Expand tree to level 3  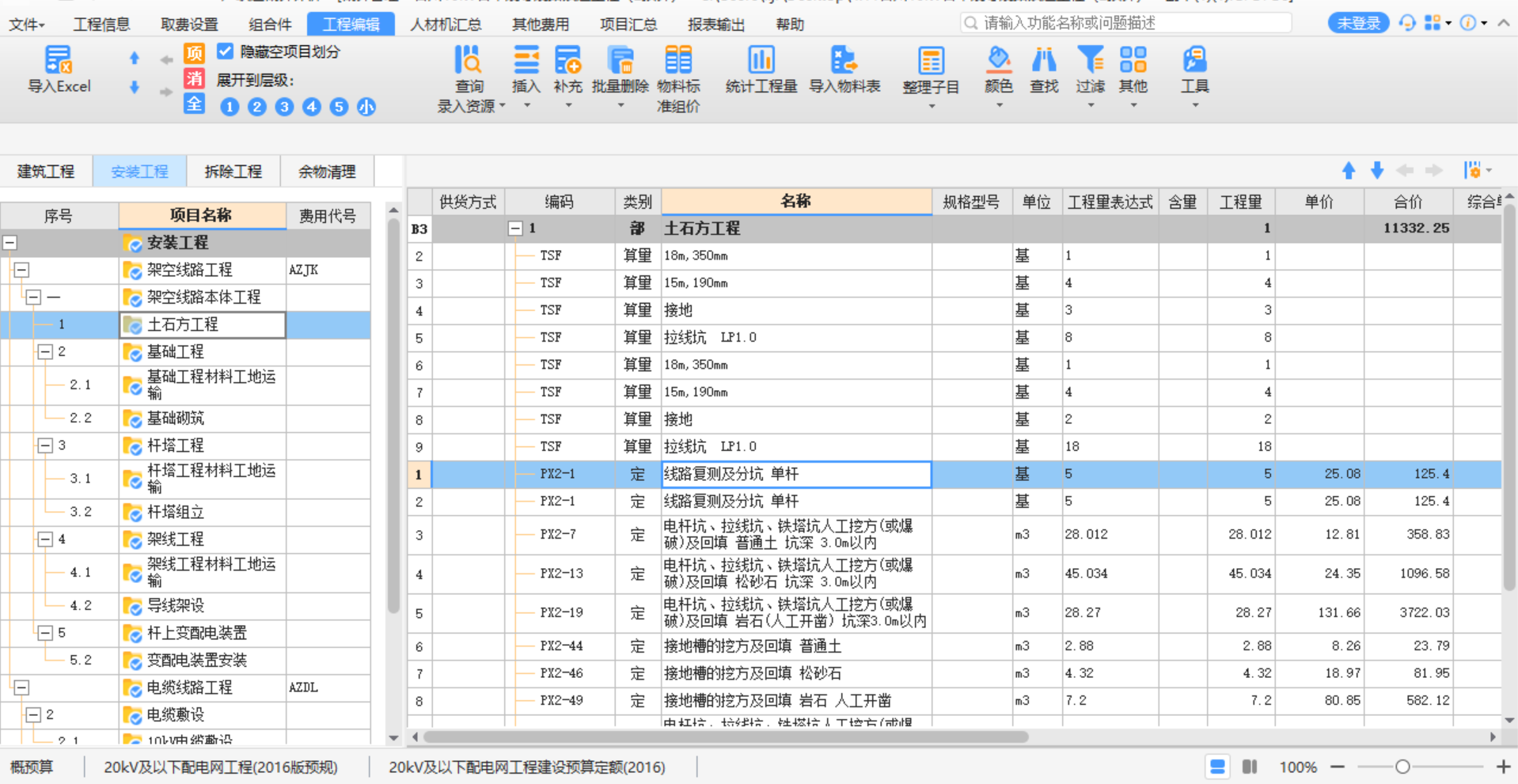point(284,107)
